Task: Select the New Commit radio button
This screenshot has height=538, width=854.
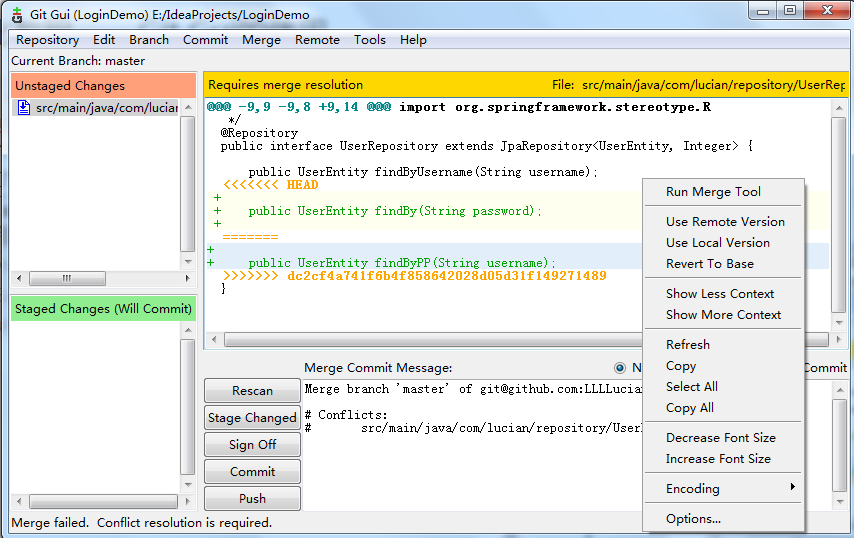Action: pos(620,368)
